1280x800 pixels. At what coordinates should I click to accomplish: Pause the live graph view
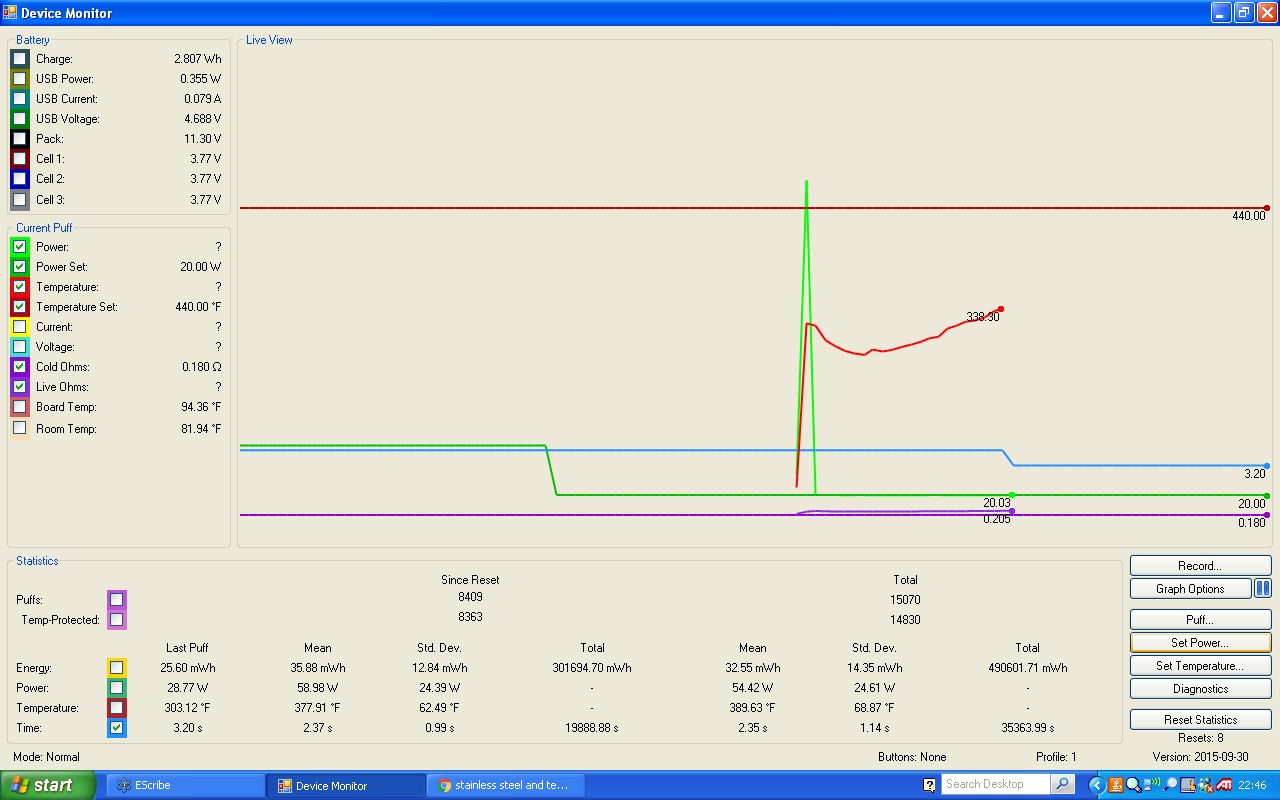[1263, 589]
